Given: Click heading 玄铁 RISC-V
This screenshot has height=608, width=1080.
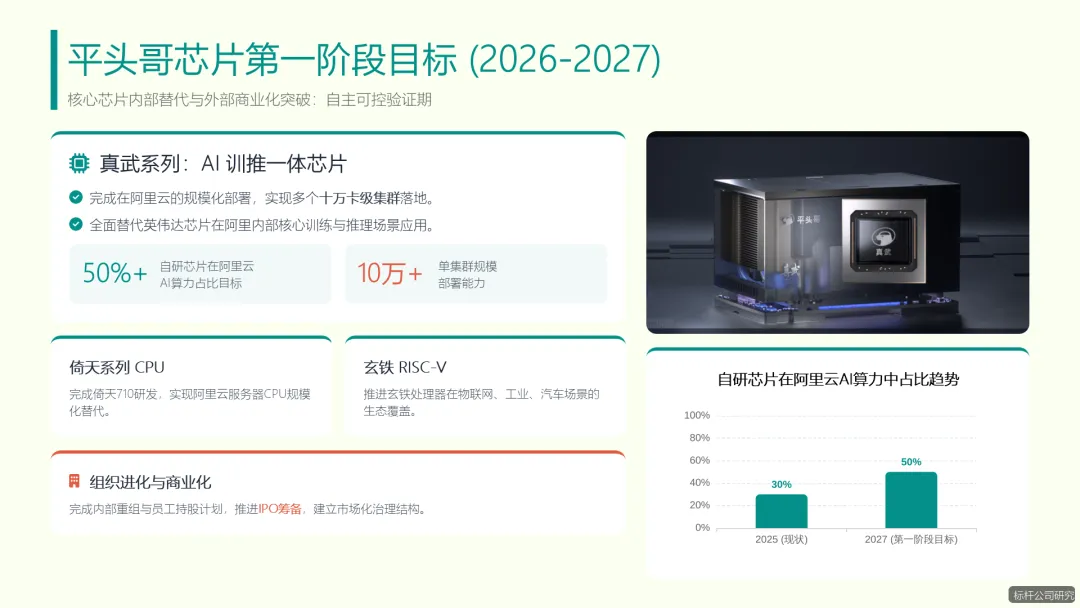Looking at the screenshot, I should 405,368.
